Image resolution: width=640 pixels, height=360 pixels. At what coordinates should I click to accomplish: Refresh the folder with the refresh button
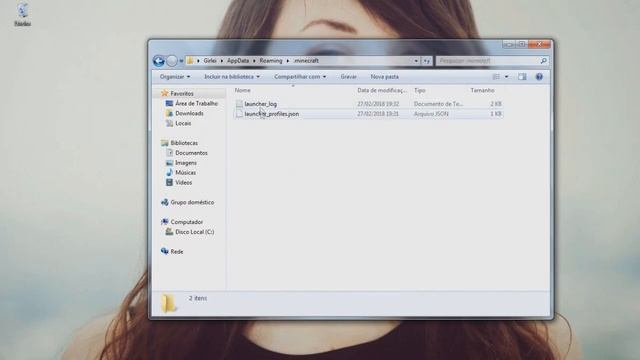427,61
